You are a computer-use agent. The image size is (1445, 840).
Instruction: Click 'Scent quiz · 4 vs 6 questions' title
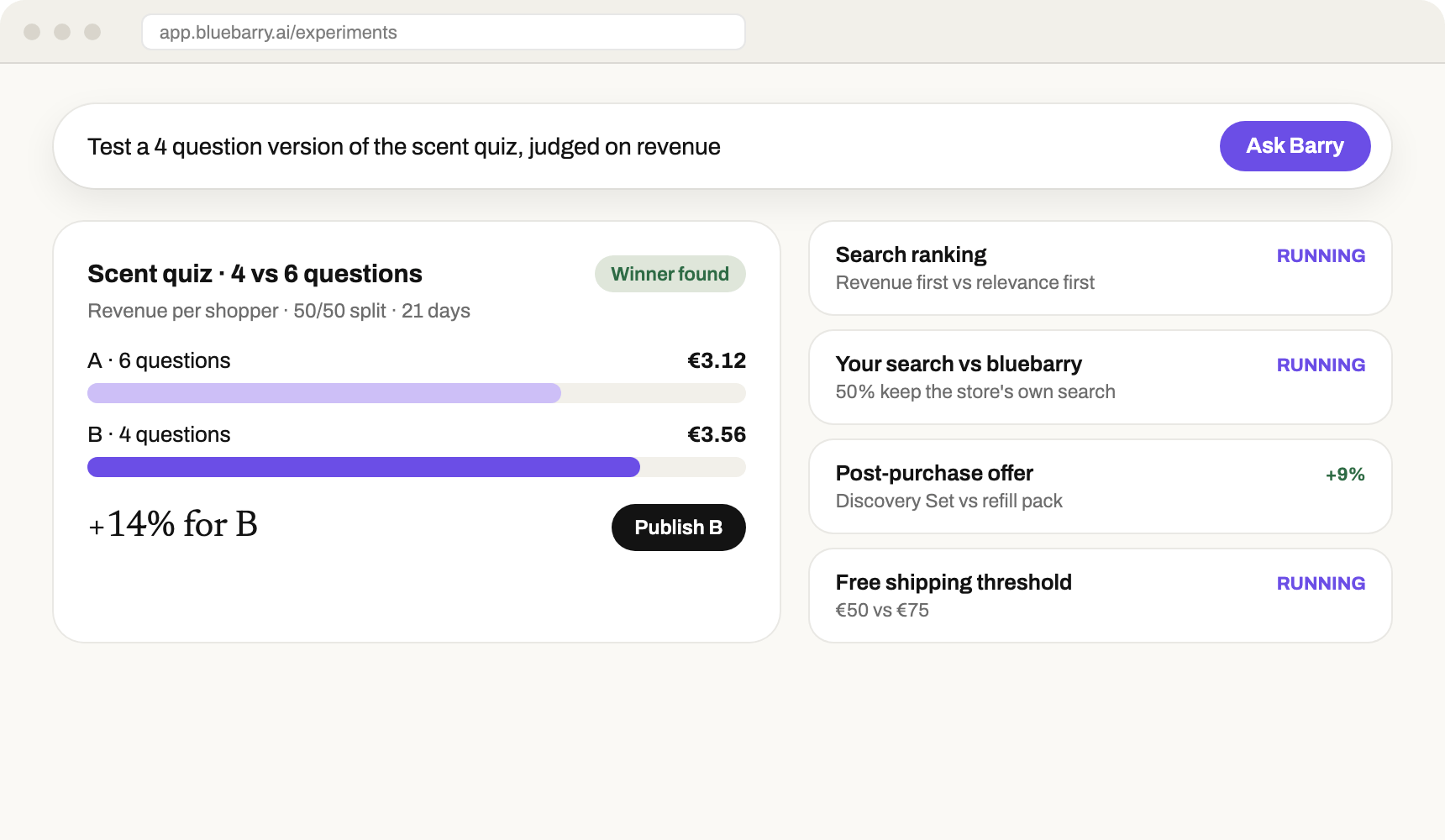click(x=255, y=274)
